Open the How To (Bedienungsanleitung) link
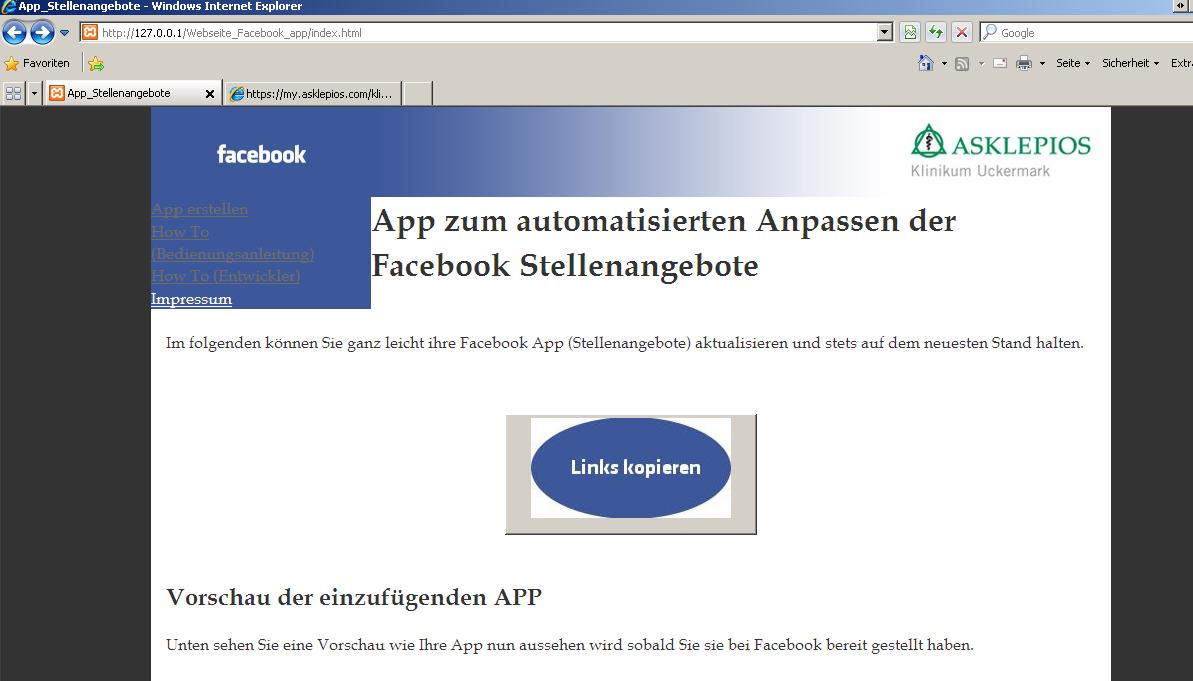The width and height of the screenshot is (1193, 681). tap(233, 243)
